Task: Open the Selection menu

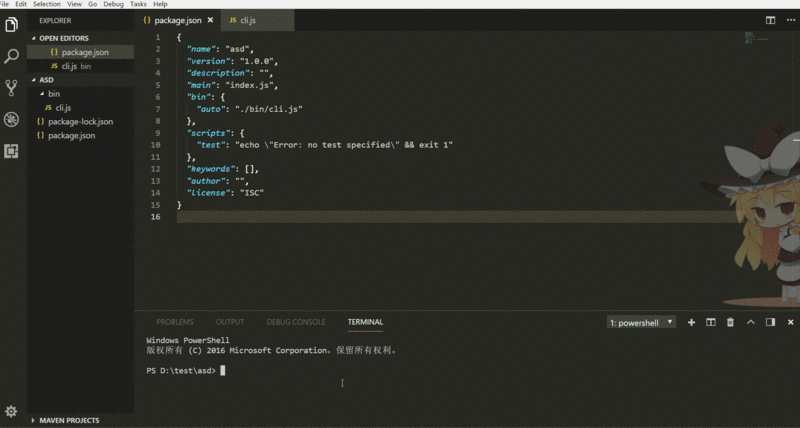Action: click(47, 4)
